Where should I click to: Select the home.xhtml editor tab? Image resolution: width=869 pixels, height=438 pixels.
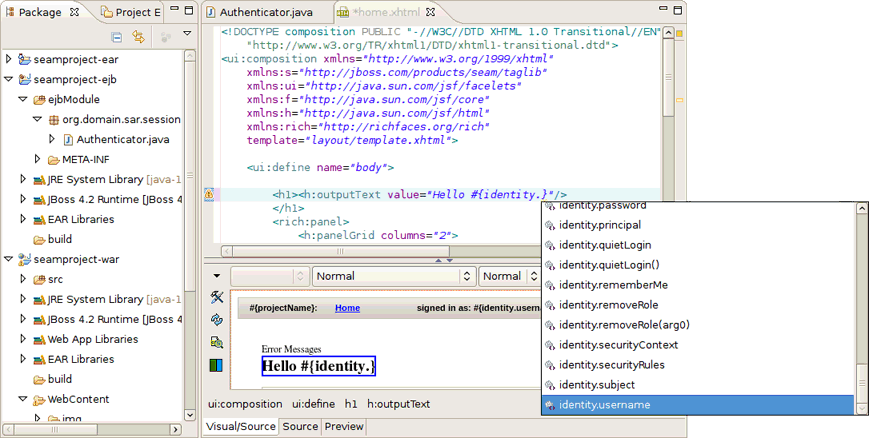[387, 12]
